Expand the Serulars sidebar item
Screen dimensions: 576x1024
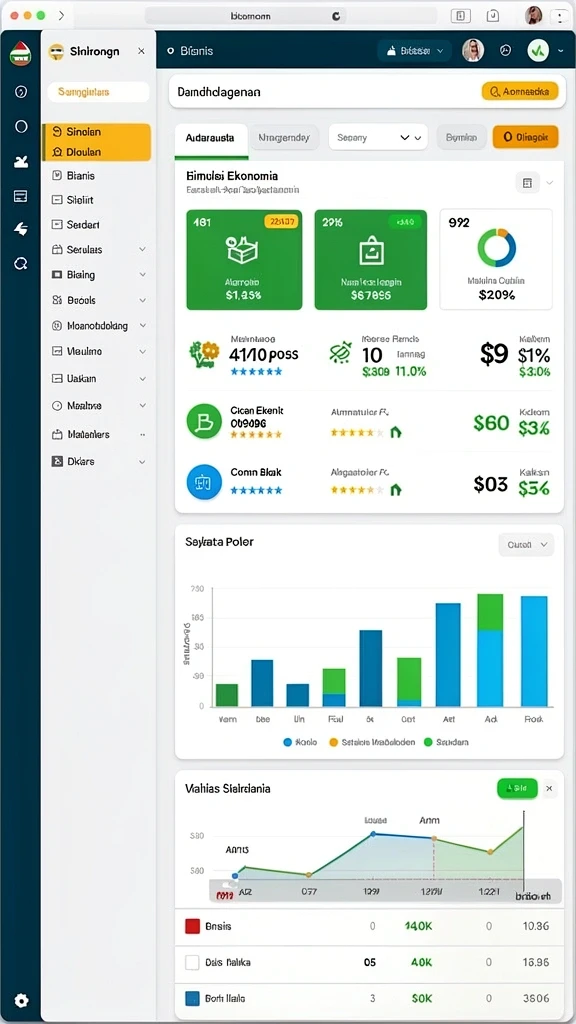coord(97,249)
